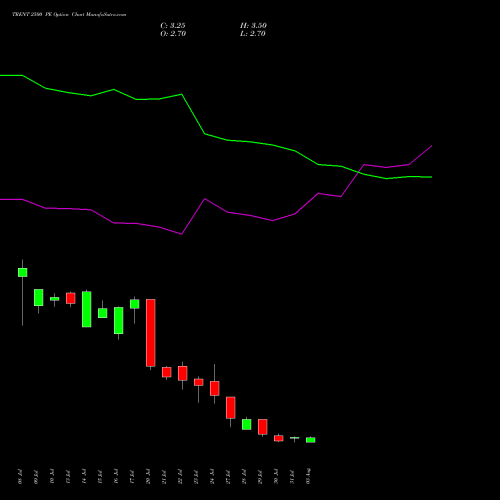Select the large red candle for 20 Jul
Viewport: 500px width, 500px height.
pos(151,333)
